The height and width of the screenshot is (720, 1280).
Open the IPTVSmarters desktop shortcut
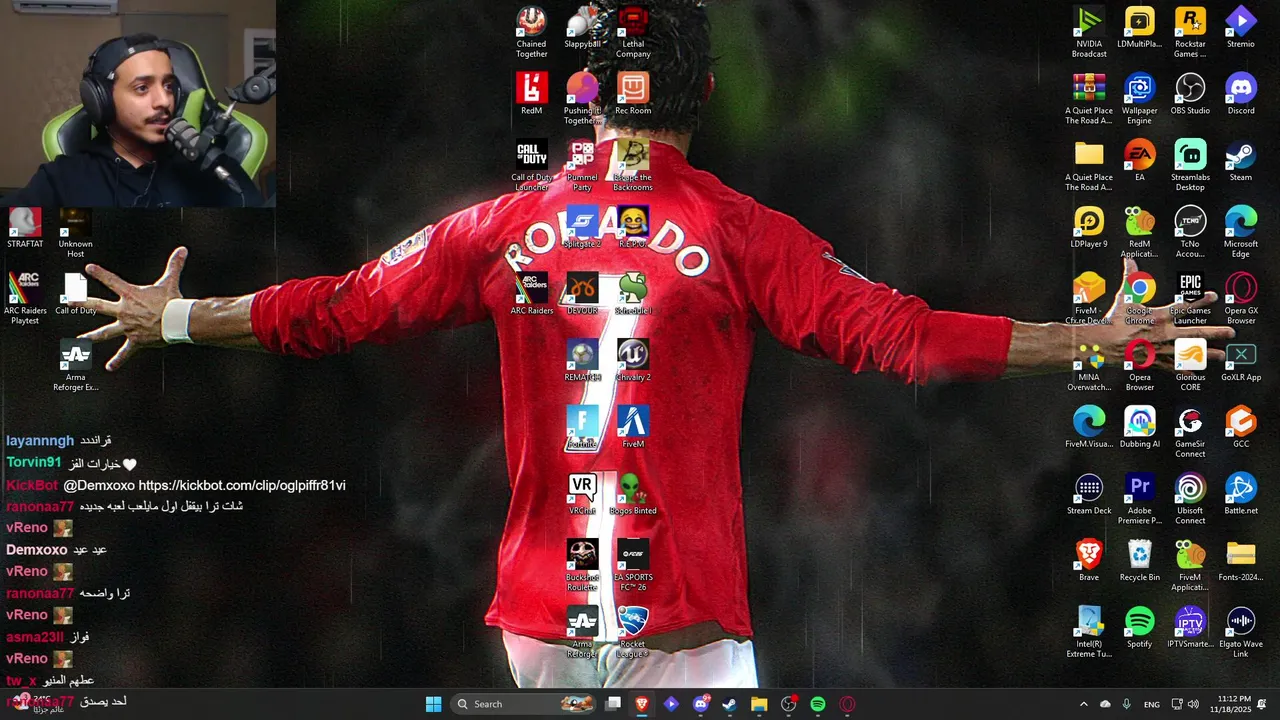[x=1190, y=628]
